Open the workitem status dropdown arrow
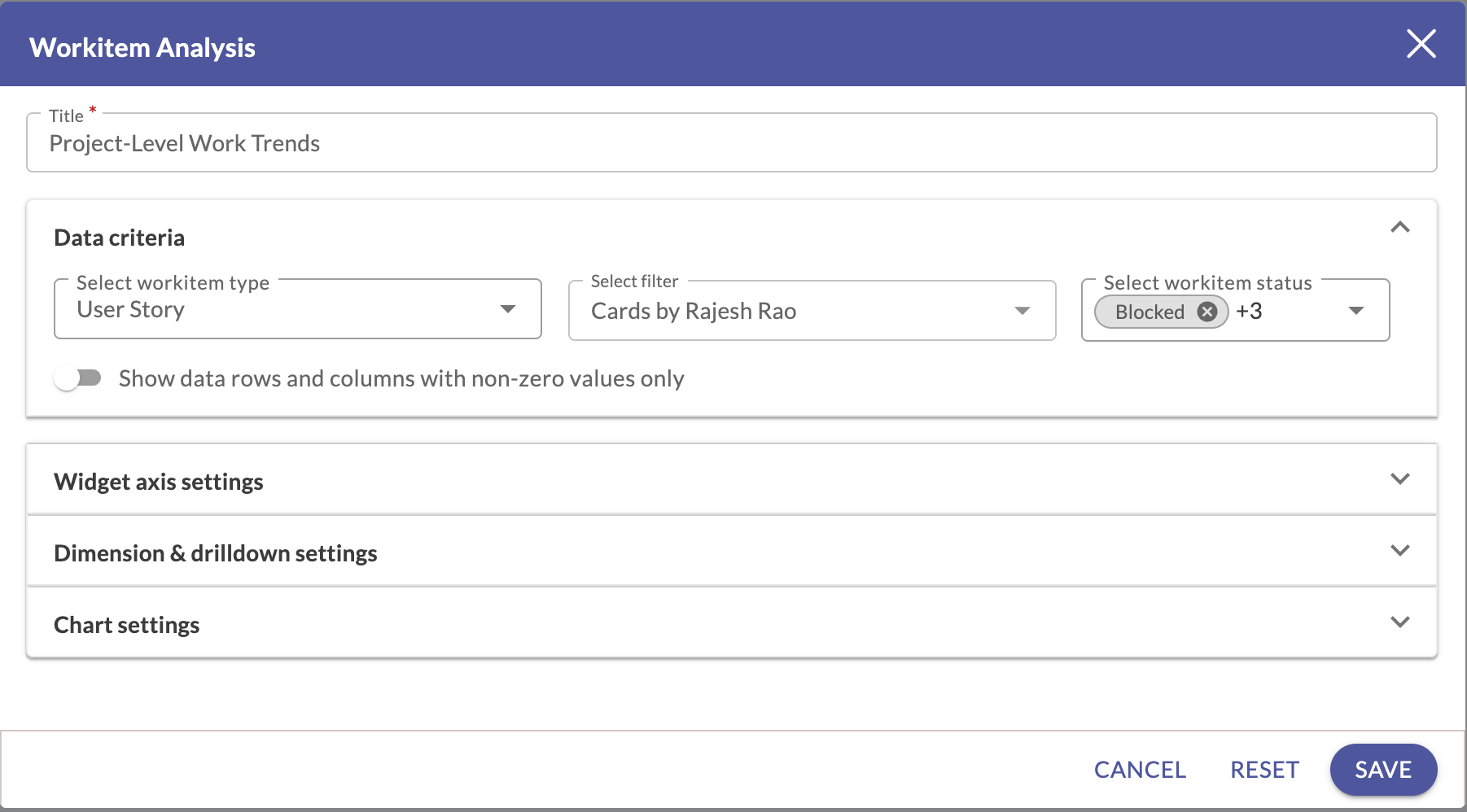Screen dimensions: 1467x812 point(1356,310)
